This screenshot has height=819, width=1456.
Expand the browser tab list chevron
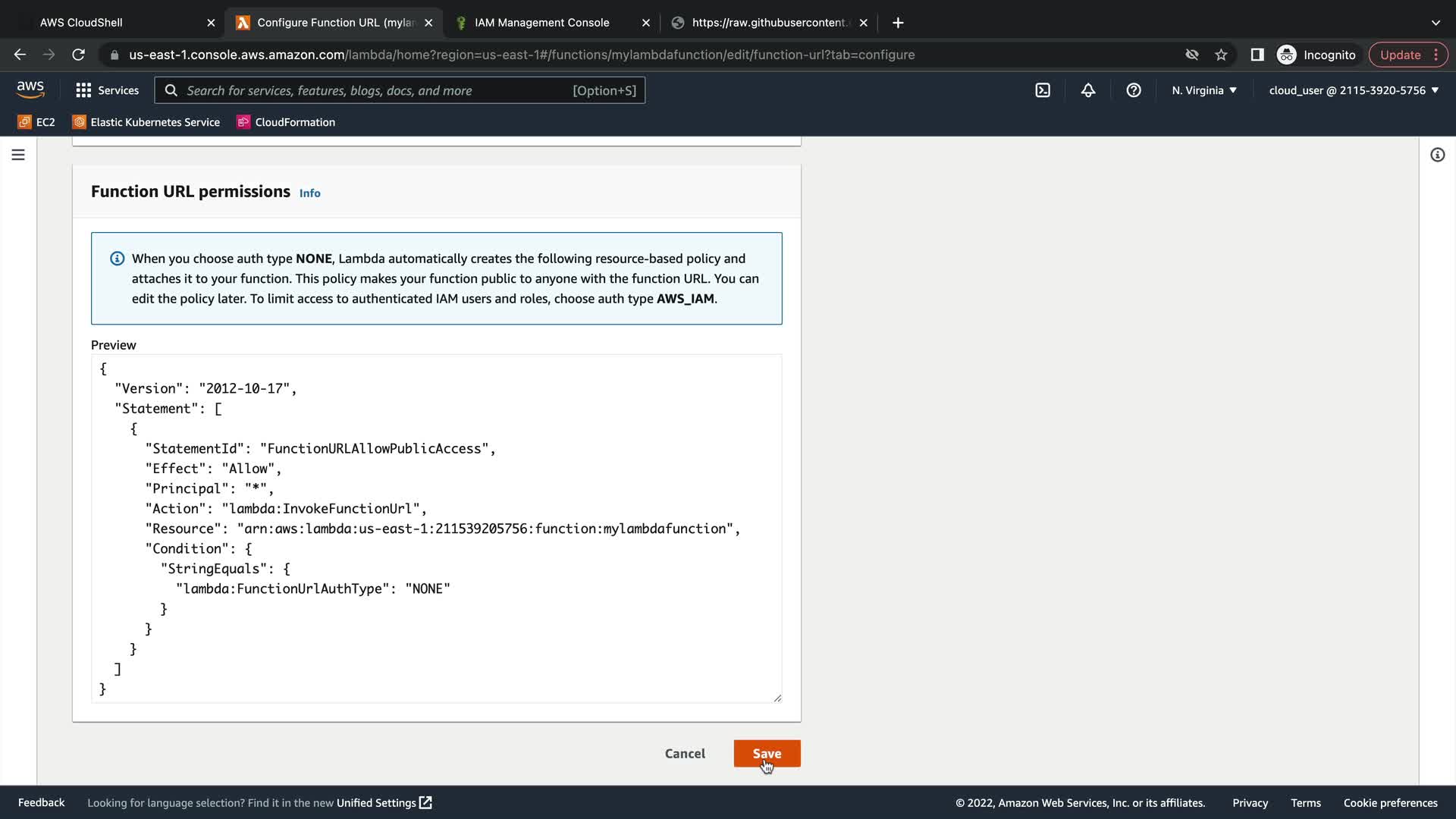coord(1436,23)
